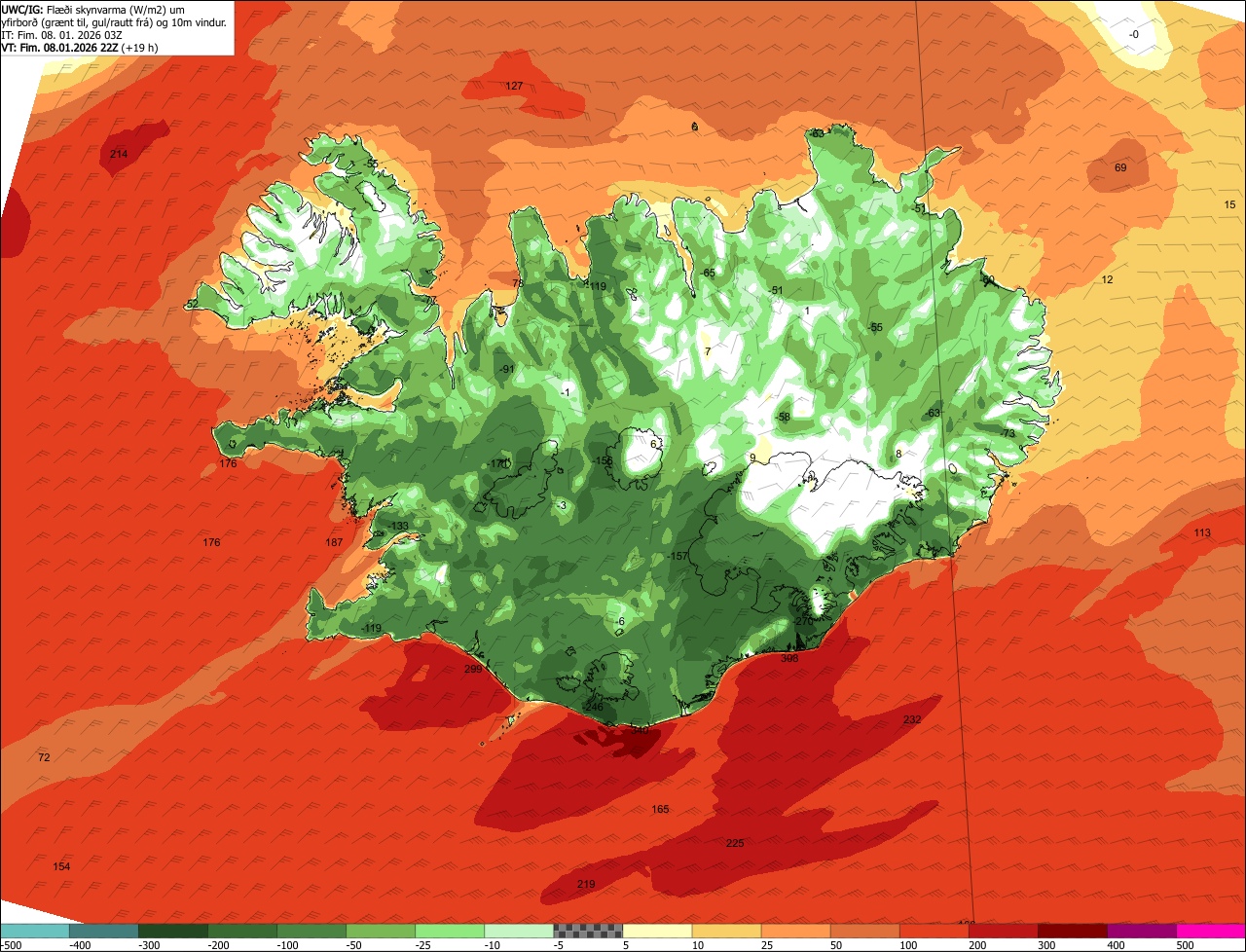The height and width of the screenshot is (952, 1246).
Task: Click the map value '15' at the right edge
Action: [1229, 204]
